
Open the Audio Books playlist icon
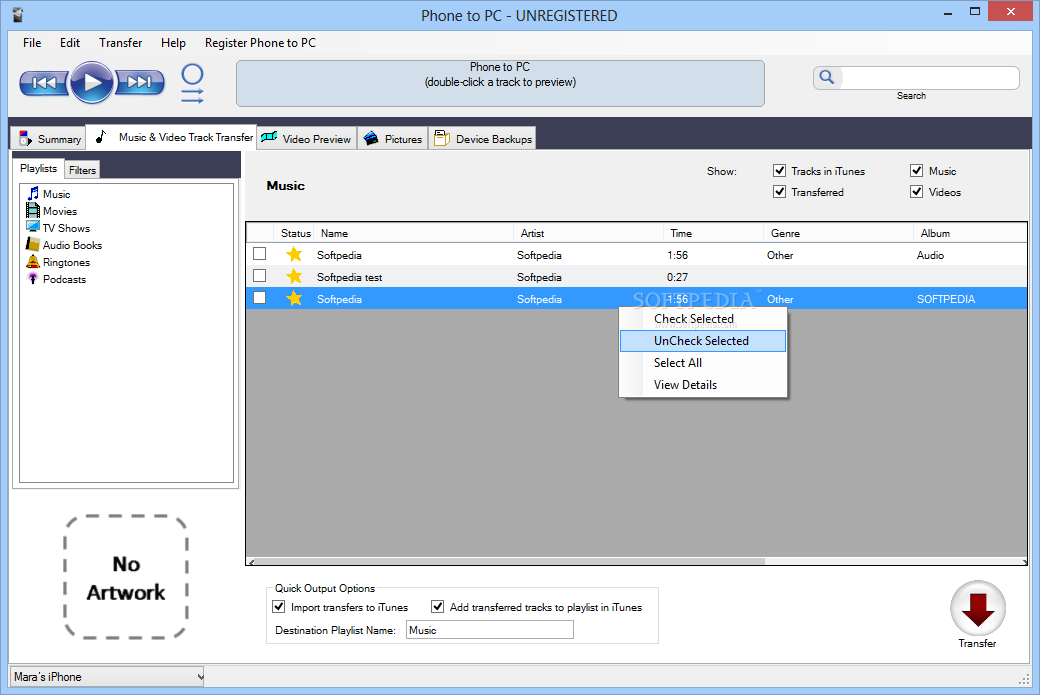coord(32,245)
